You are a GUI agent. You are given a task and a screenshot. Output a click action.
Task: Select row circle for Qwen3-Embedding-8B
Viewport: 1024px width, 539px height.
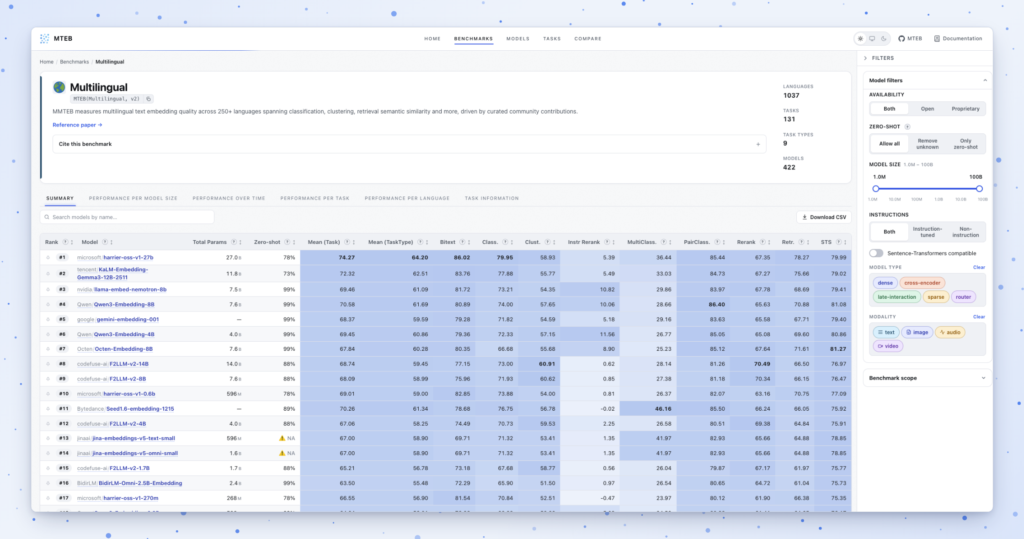pyautogui.click(x=48, y=304)
